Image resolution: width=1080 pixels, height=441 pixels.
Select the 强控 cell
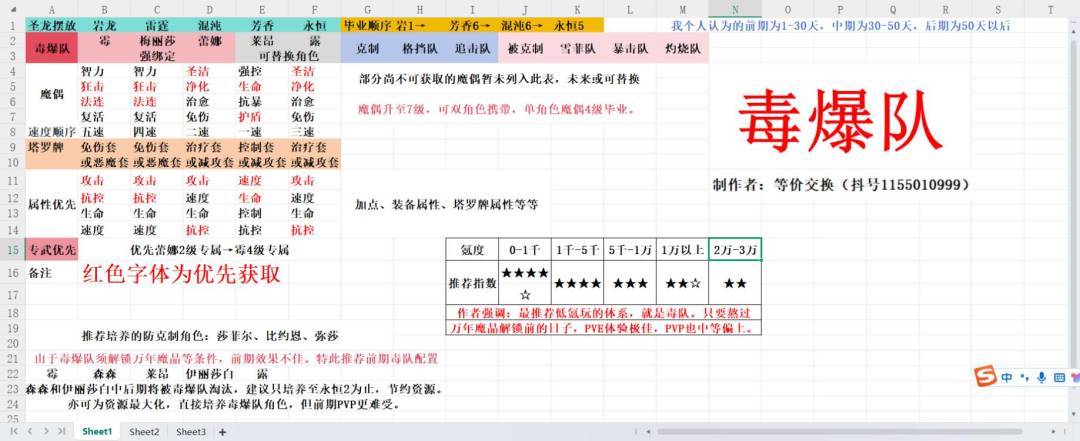[x=262, y=71]
